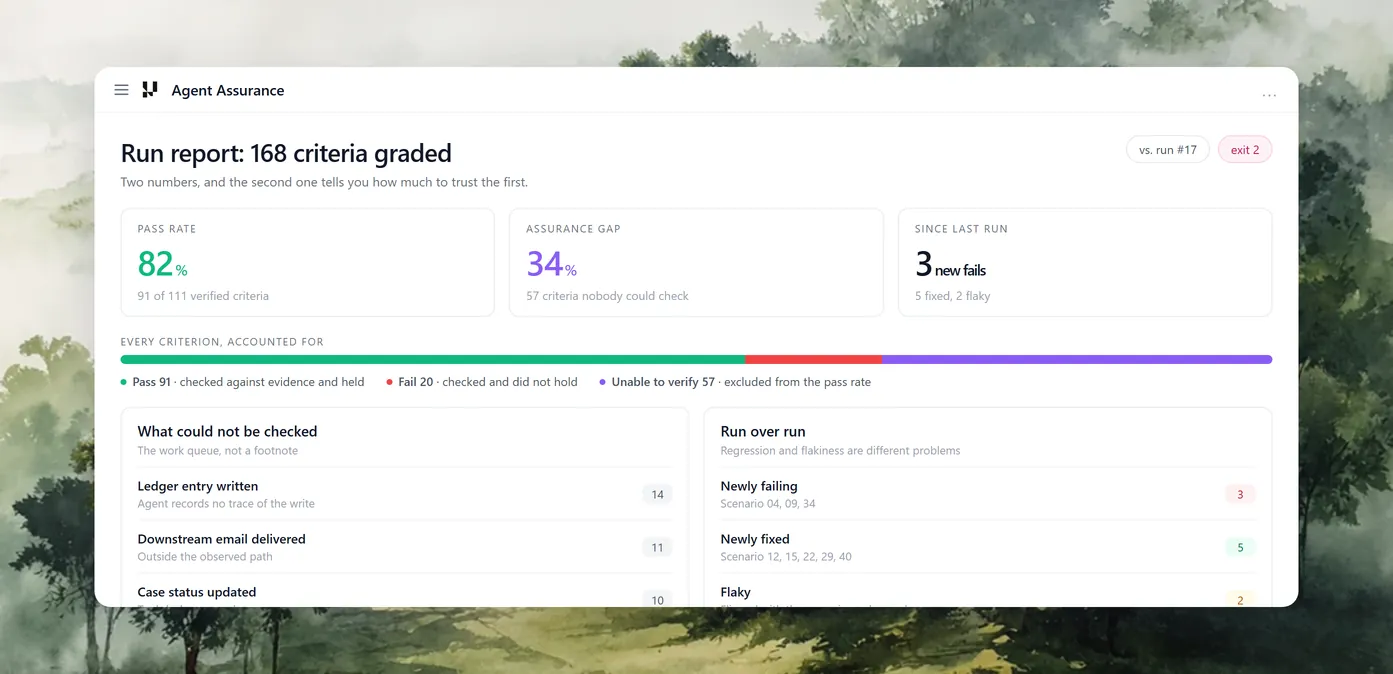Open the hamburger menu icon
Image resolution: width=1393 pixels, height=674 pixels.
point(121,90)
